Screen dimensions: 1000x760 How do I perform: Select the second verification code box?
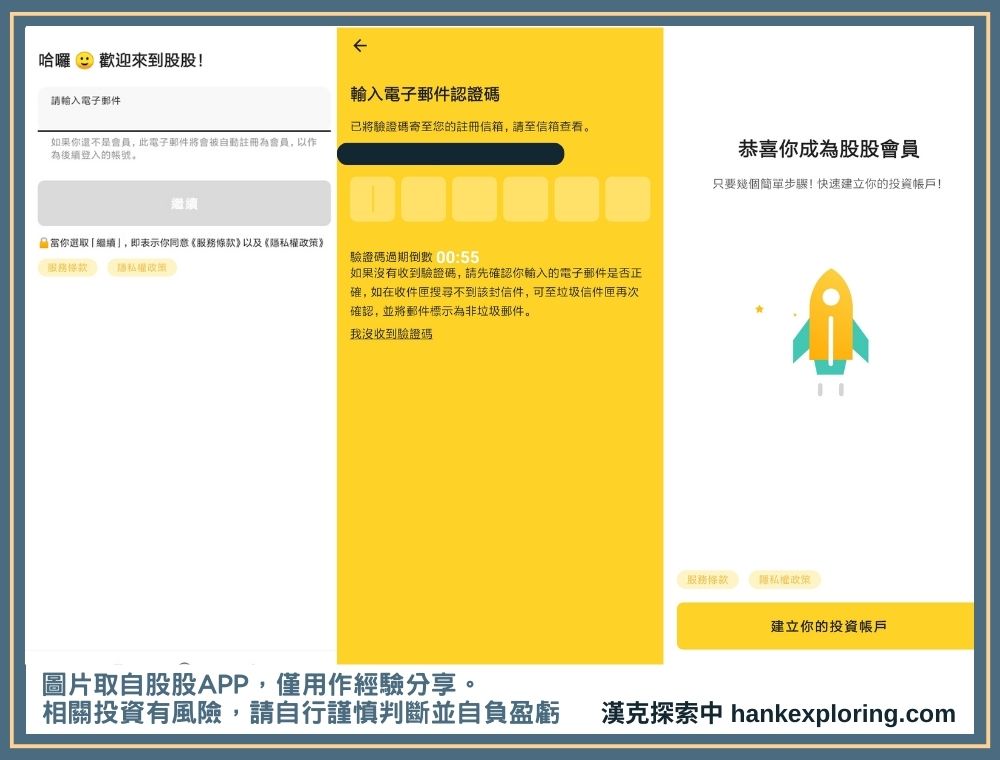click(x=423, y=199)
